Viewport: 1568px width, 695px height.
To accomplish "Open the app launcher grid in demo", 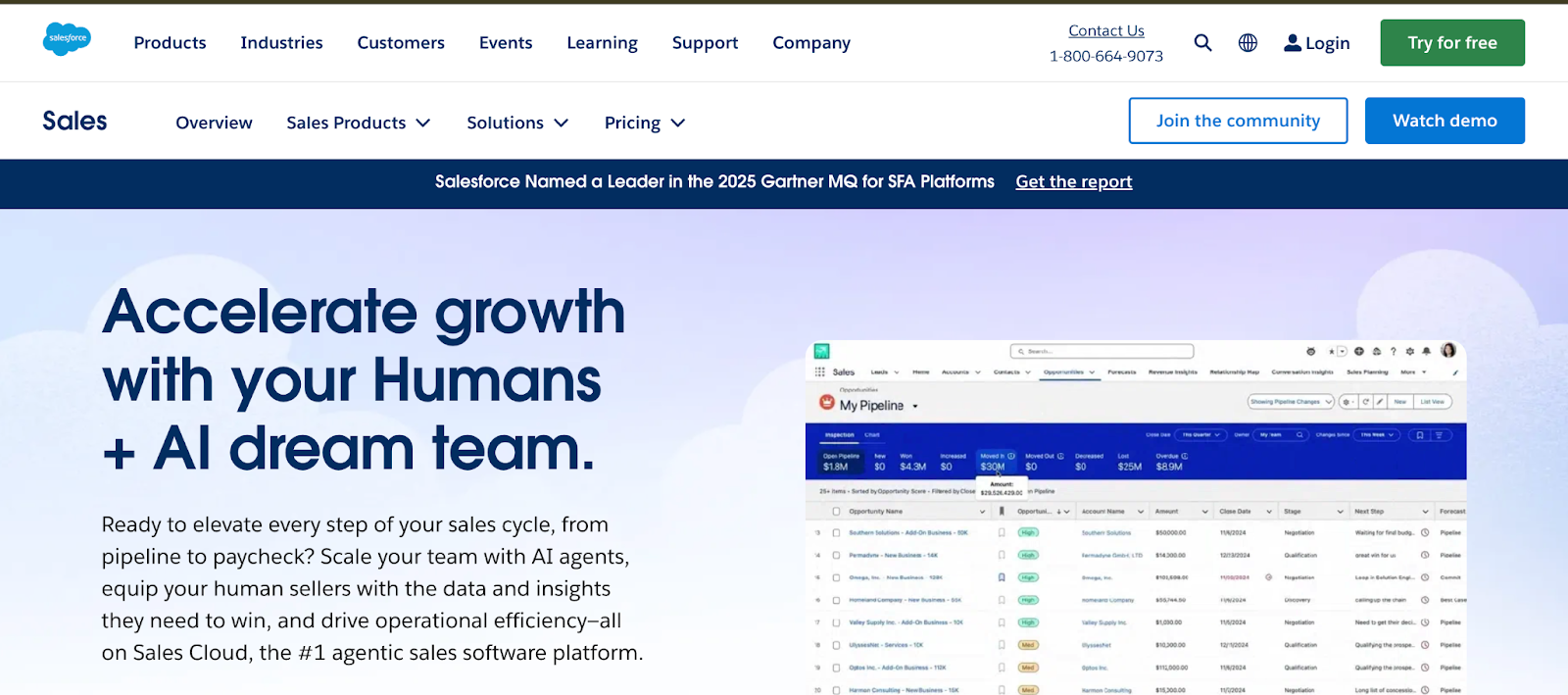I will (x=820, y=372).
